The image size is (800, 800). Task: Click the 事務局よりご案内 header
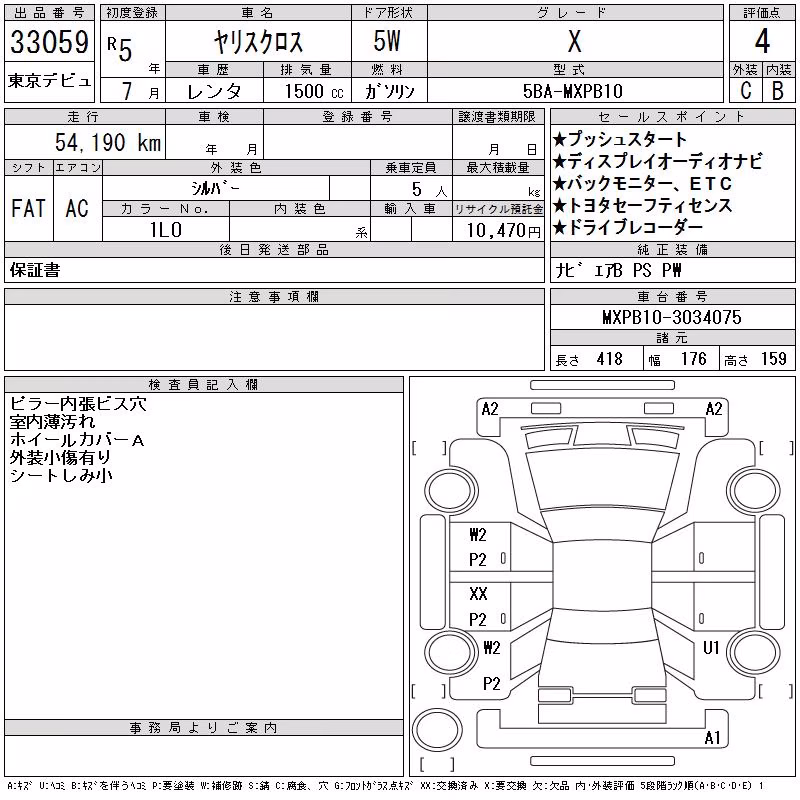pyautogui.click(x=204, y=728)
